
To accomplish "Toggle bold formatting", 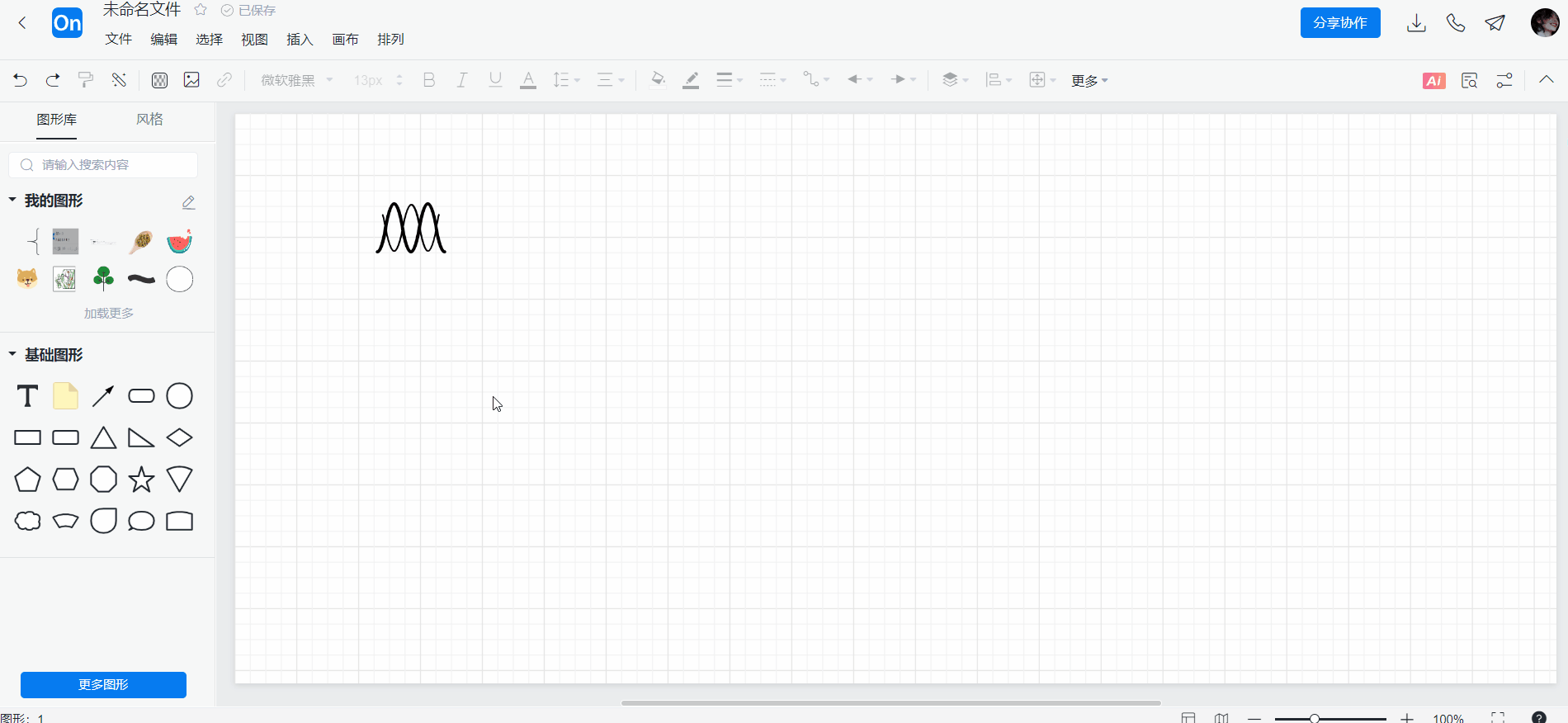I will [429, 80].
